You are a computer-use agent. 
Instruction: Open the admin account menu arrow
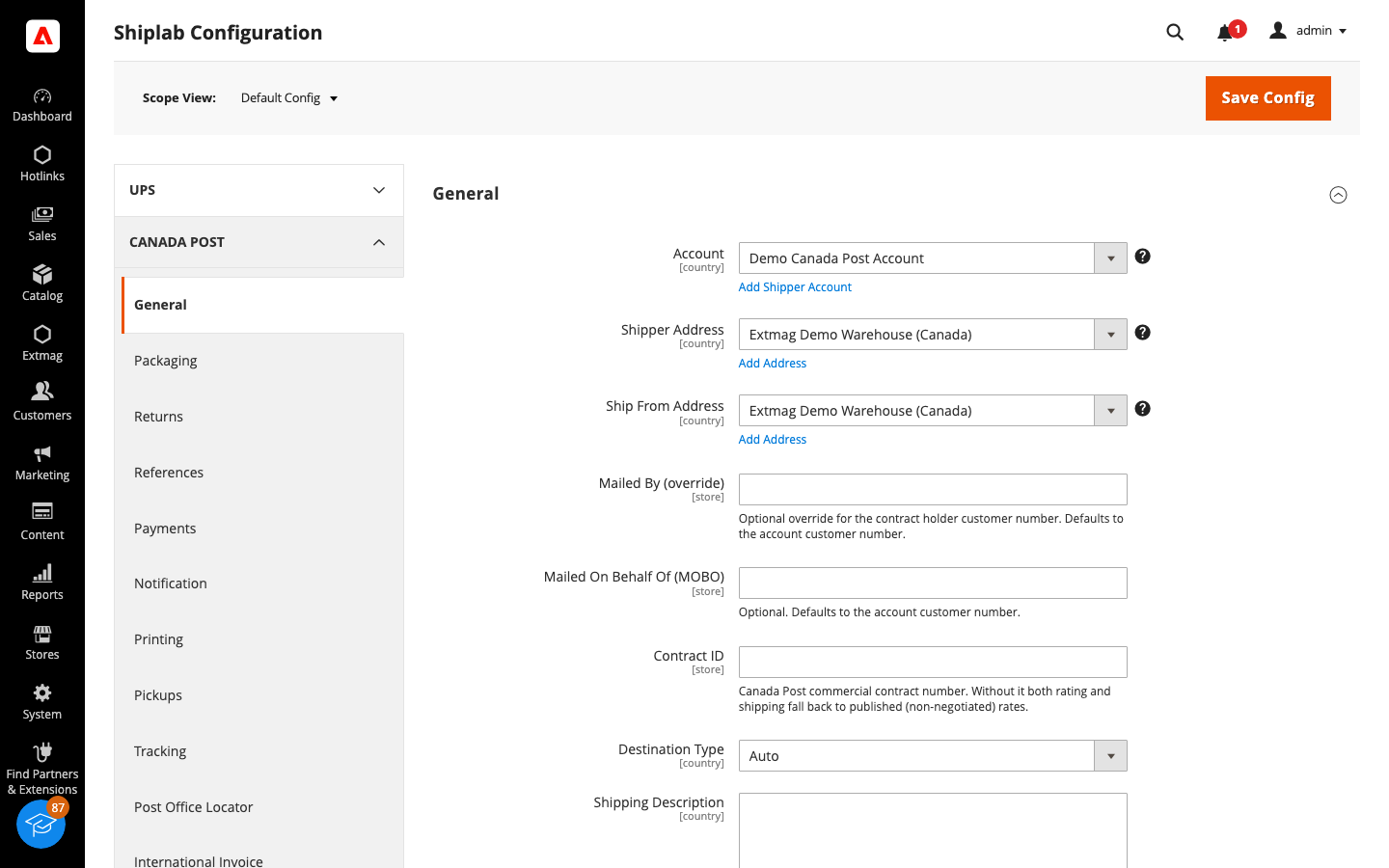coord(1343,32)
